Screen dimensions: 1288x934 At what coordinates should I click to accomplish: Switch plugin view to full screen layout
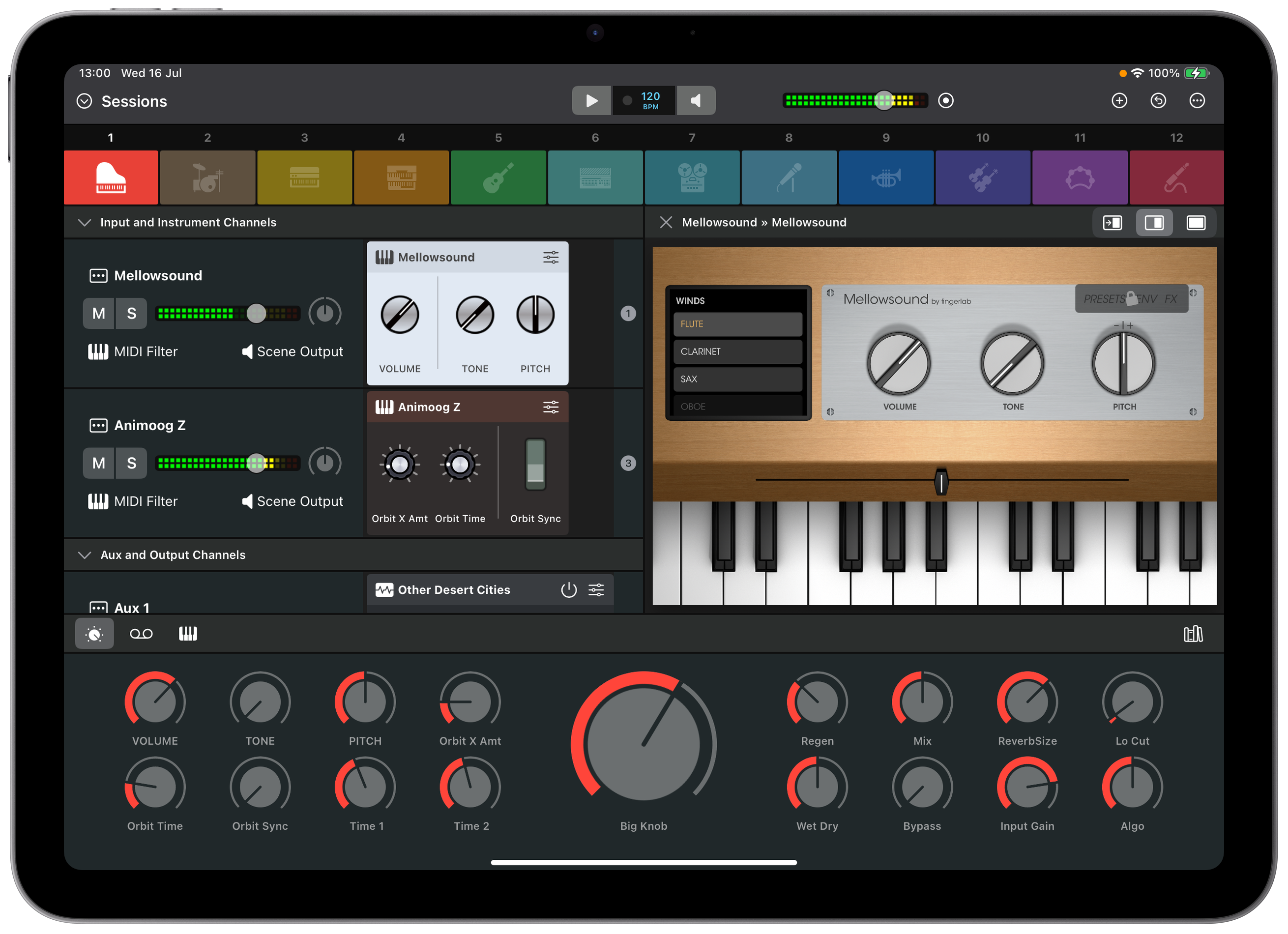(1196, 223)
